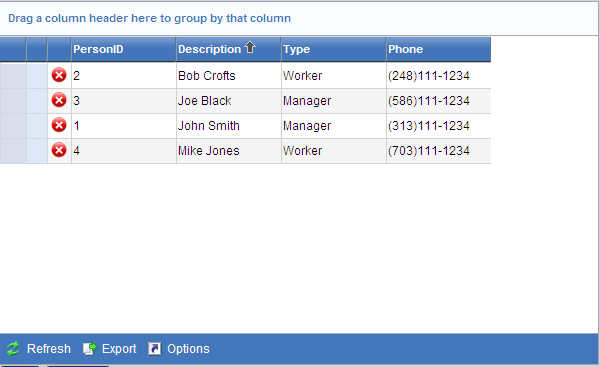This screenshot has width=600, height=367.
Task: Toggle sort arrow on Description column
Action: 250,47
